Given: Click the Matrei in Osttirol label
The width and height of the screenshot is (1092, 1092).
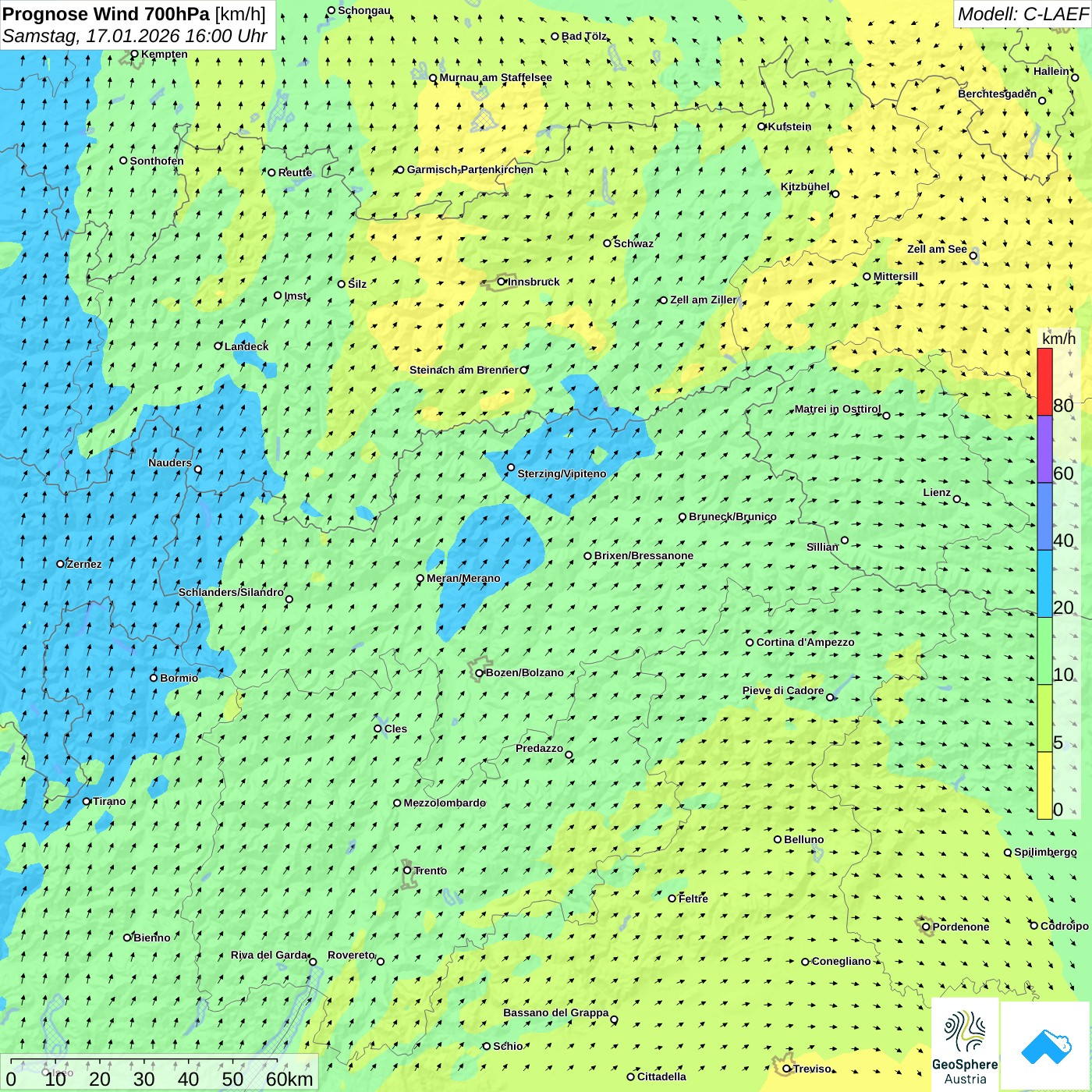Looking at the screenshot, I should click(838, 409).
